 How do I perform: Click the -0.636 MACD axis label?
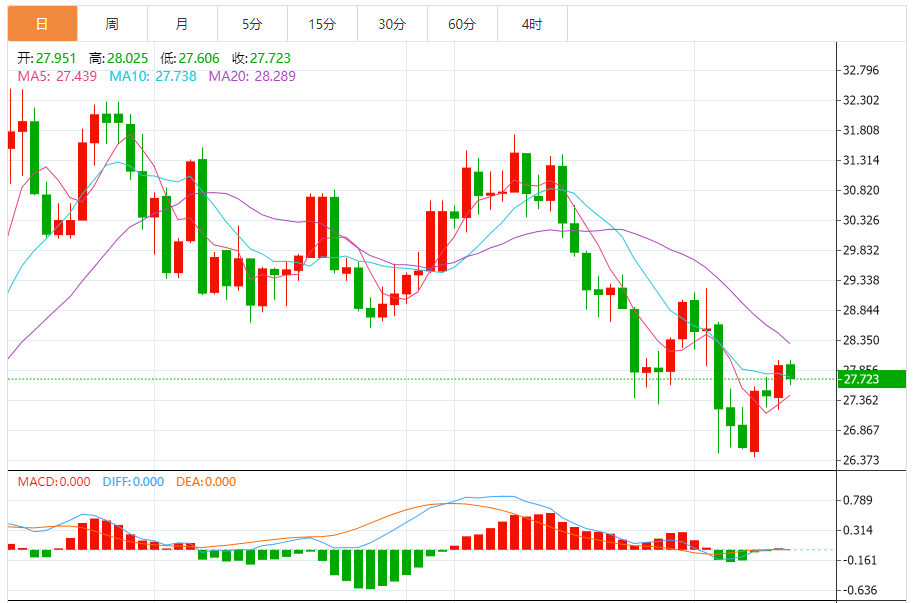pos(859,590)
